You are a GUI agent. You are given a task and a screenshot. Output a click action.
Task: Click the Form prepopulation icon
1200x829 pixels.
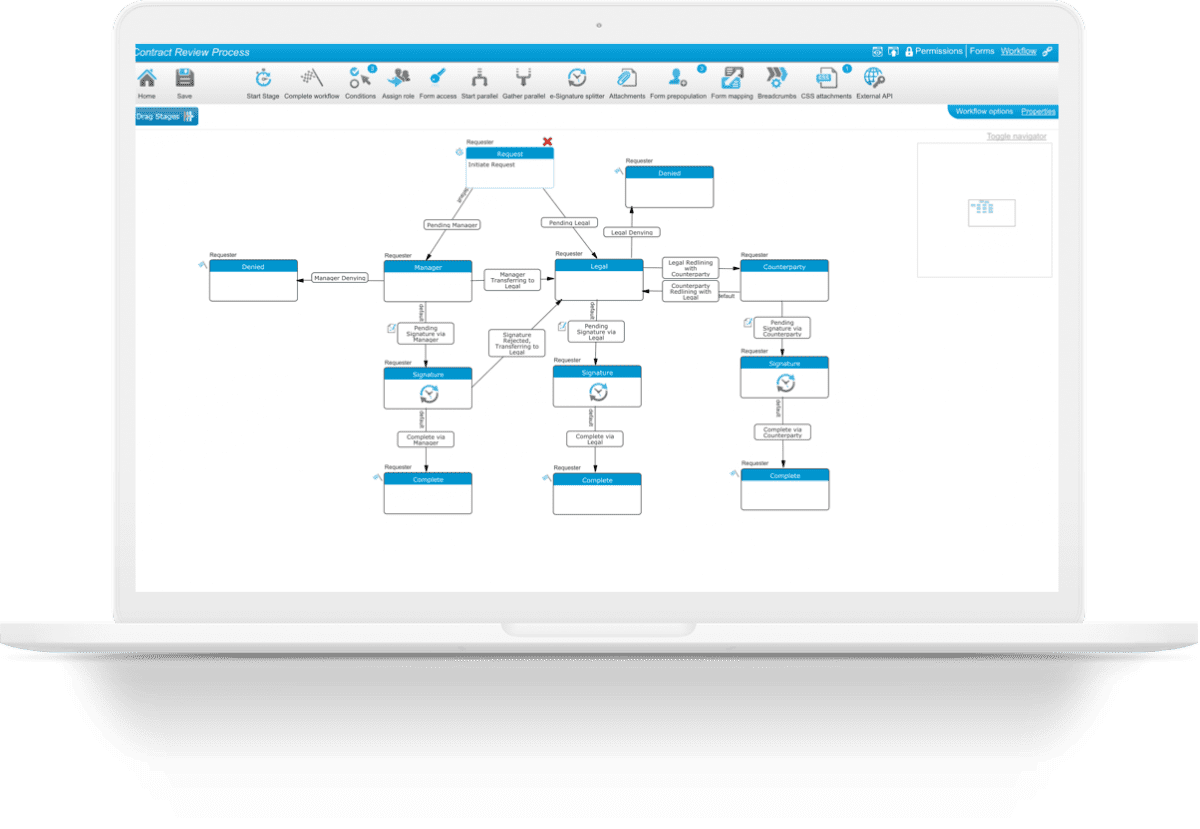point(675,80)
